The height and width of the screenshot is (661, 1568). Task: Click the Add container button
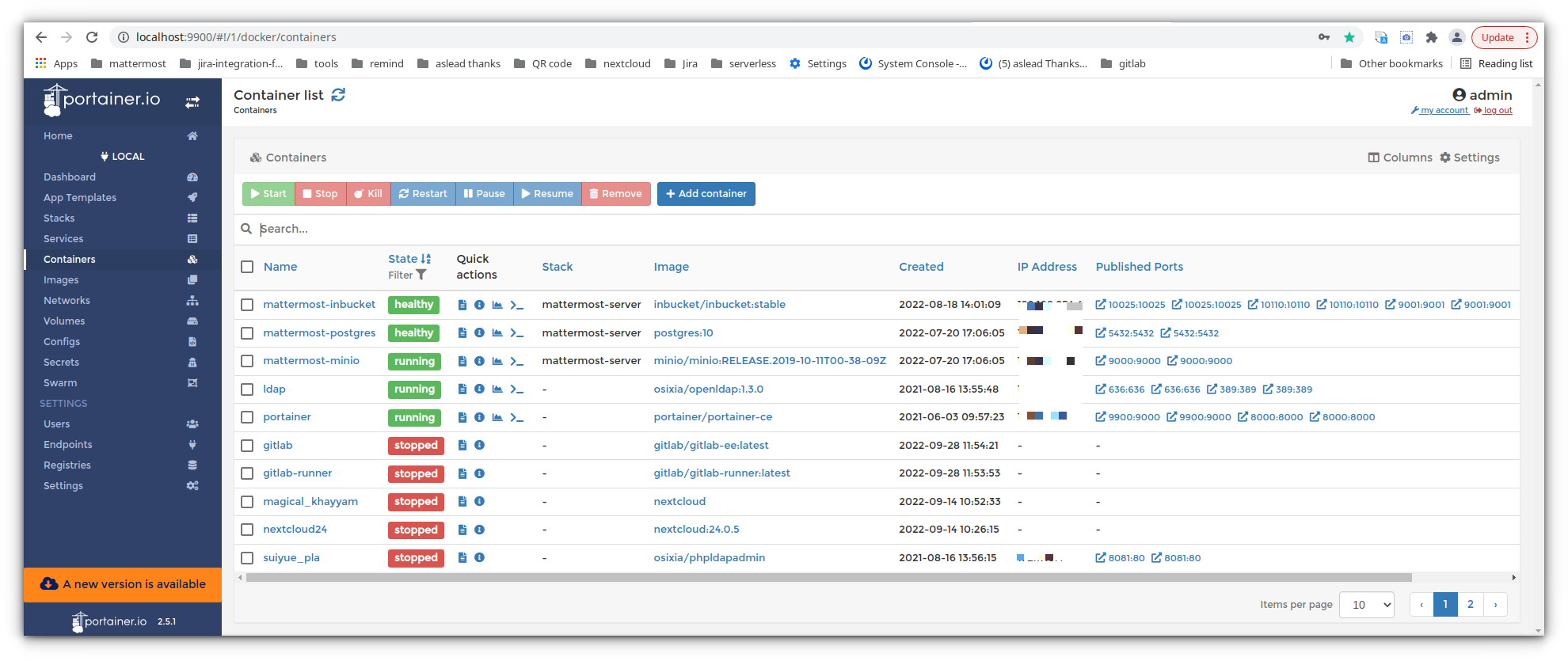[706, 194]
